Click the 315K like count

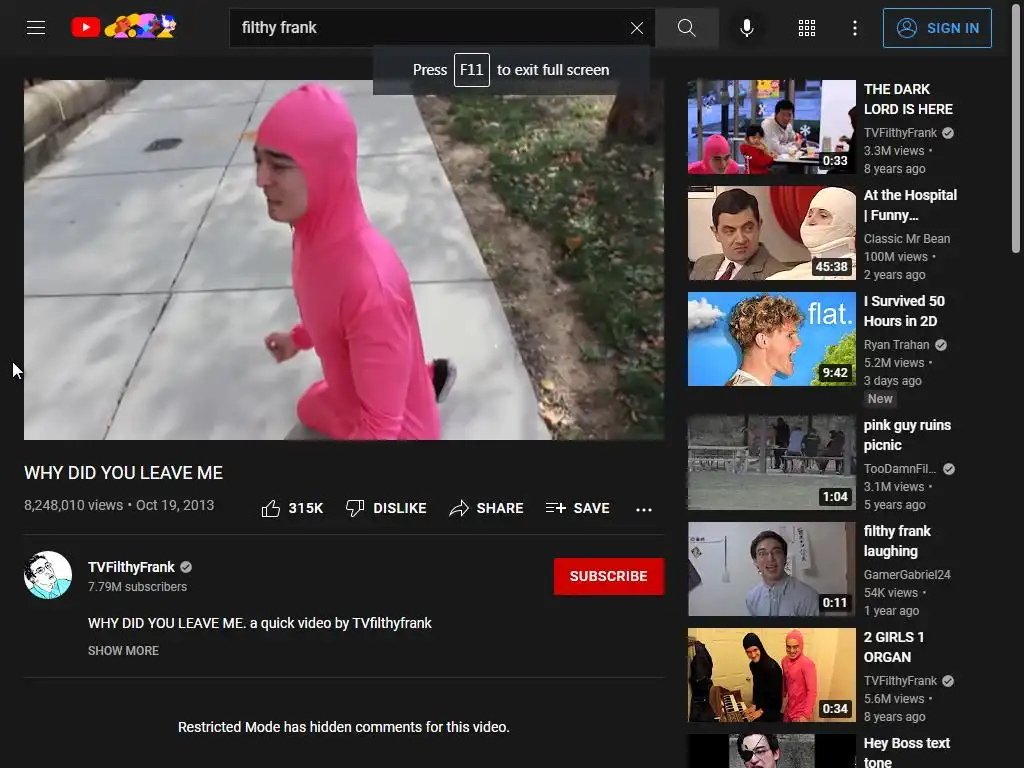(x=306, y=508)
